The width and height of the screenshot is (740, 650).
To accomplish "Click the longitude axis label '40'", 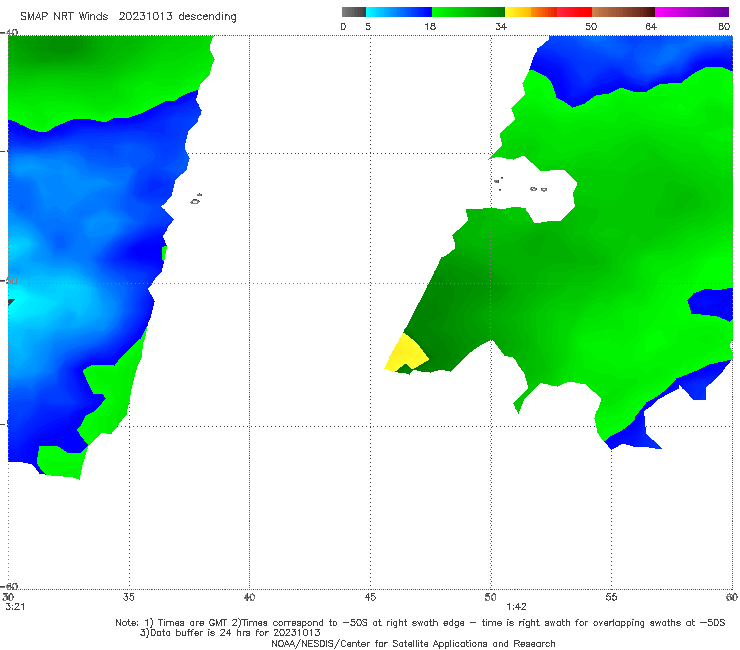I will 249,597.
